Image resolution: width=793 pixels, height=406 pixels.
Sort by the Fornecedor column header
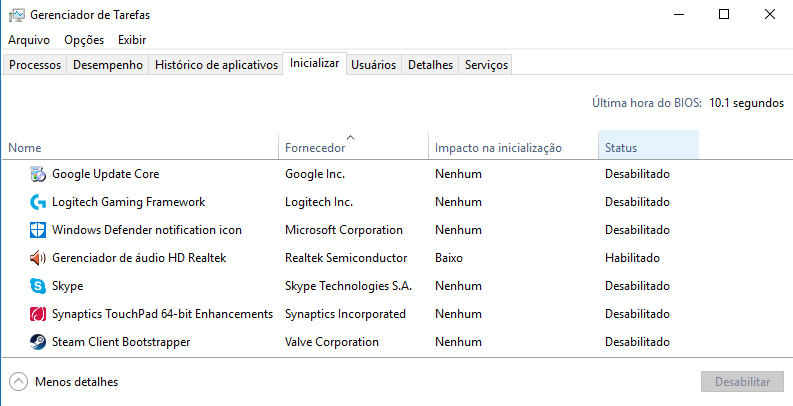[x=315, y=148]
